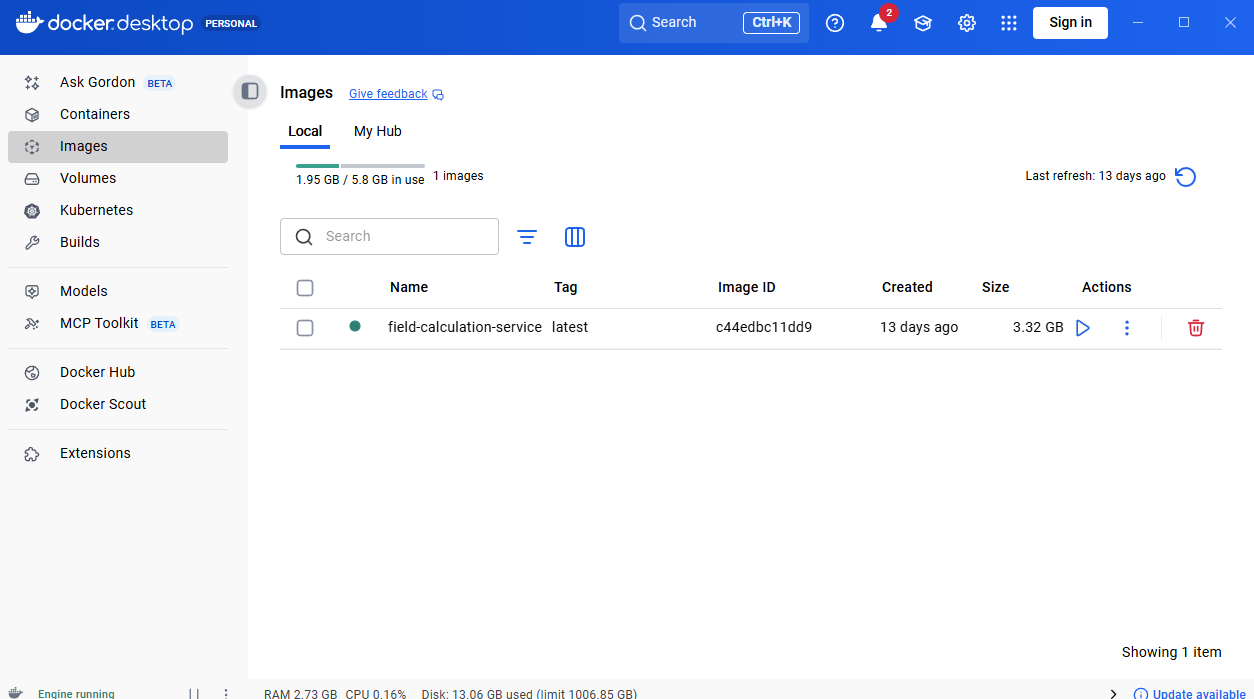Sort by the Created column header

pyautogui.click(x=907, y=287)
